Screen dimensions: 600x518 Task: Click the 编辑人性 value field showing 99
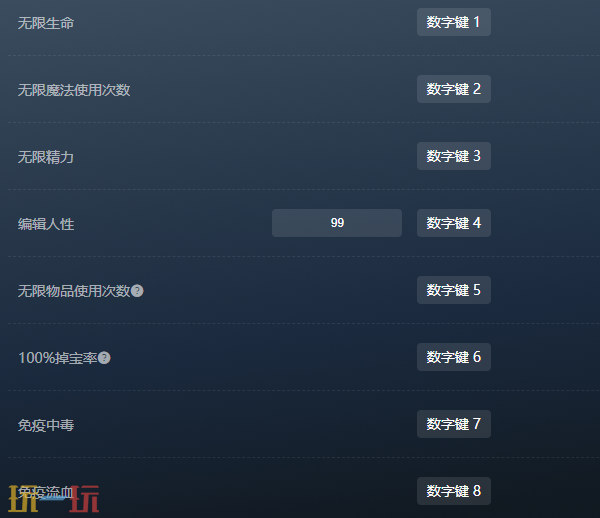coord(337,223)
